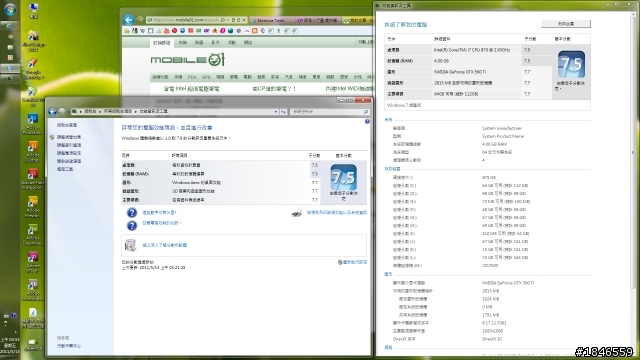Click the 7.5 base score badge in the detail window
The height and width of the screenshot is (360, 640).
coord(571,64)
